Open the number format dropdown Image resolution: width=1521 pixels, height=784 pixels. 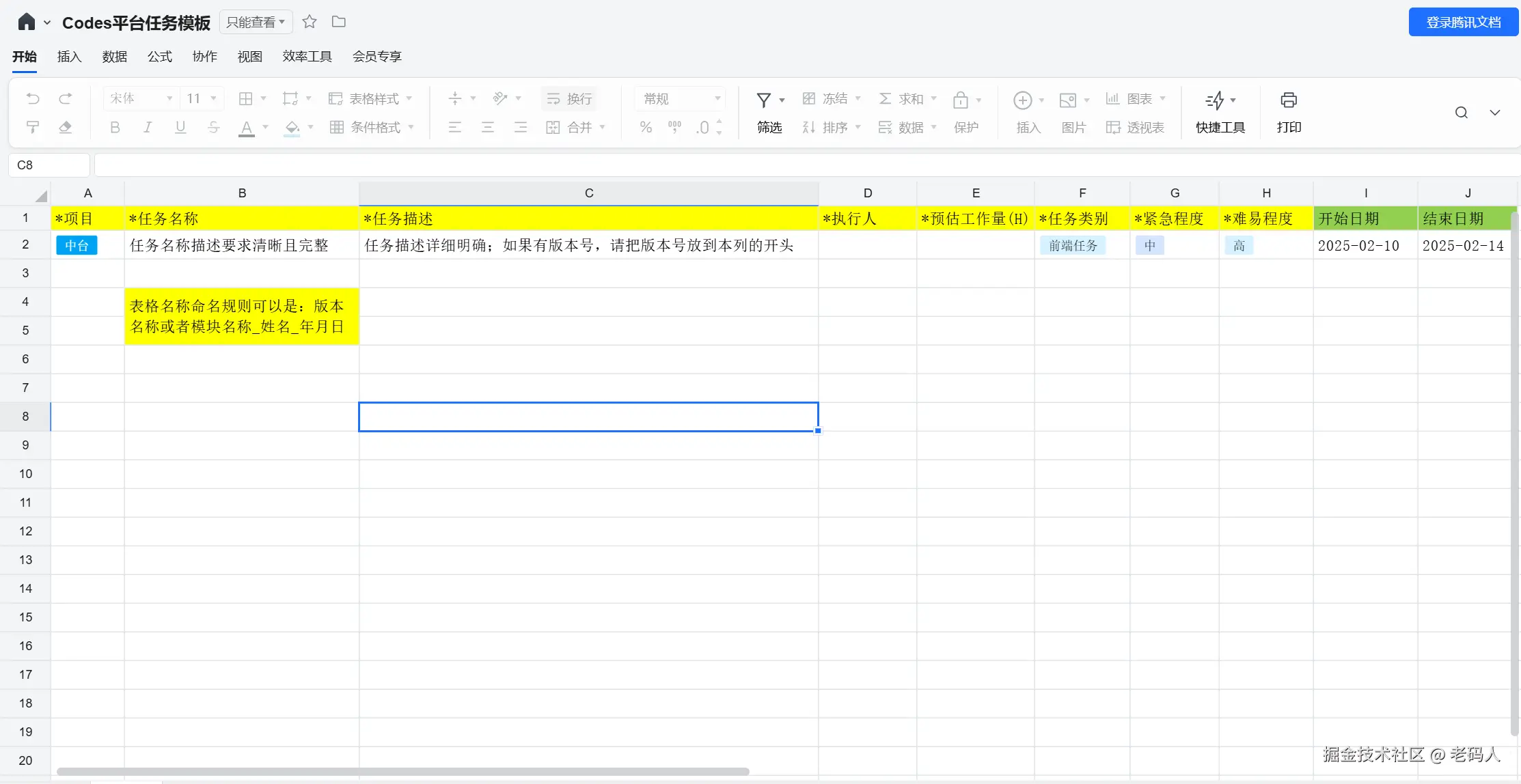pyautogui.click(x=681, y=99)
